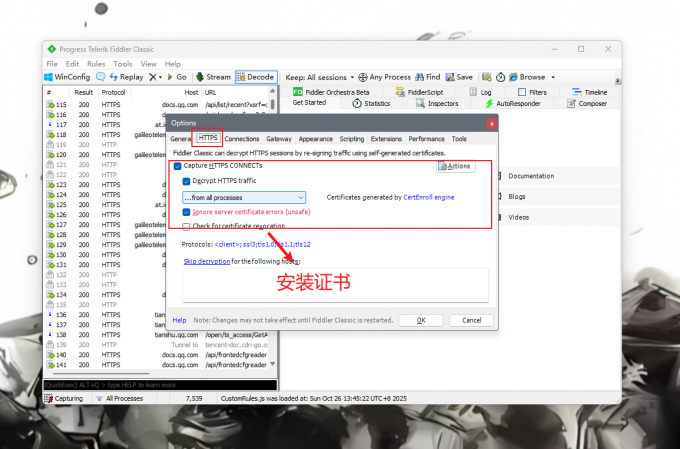This screenshot has height=449, width=680.
Task: Click the Stream toolbar button
Action: (212, 77)
